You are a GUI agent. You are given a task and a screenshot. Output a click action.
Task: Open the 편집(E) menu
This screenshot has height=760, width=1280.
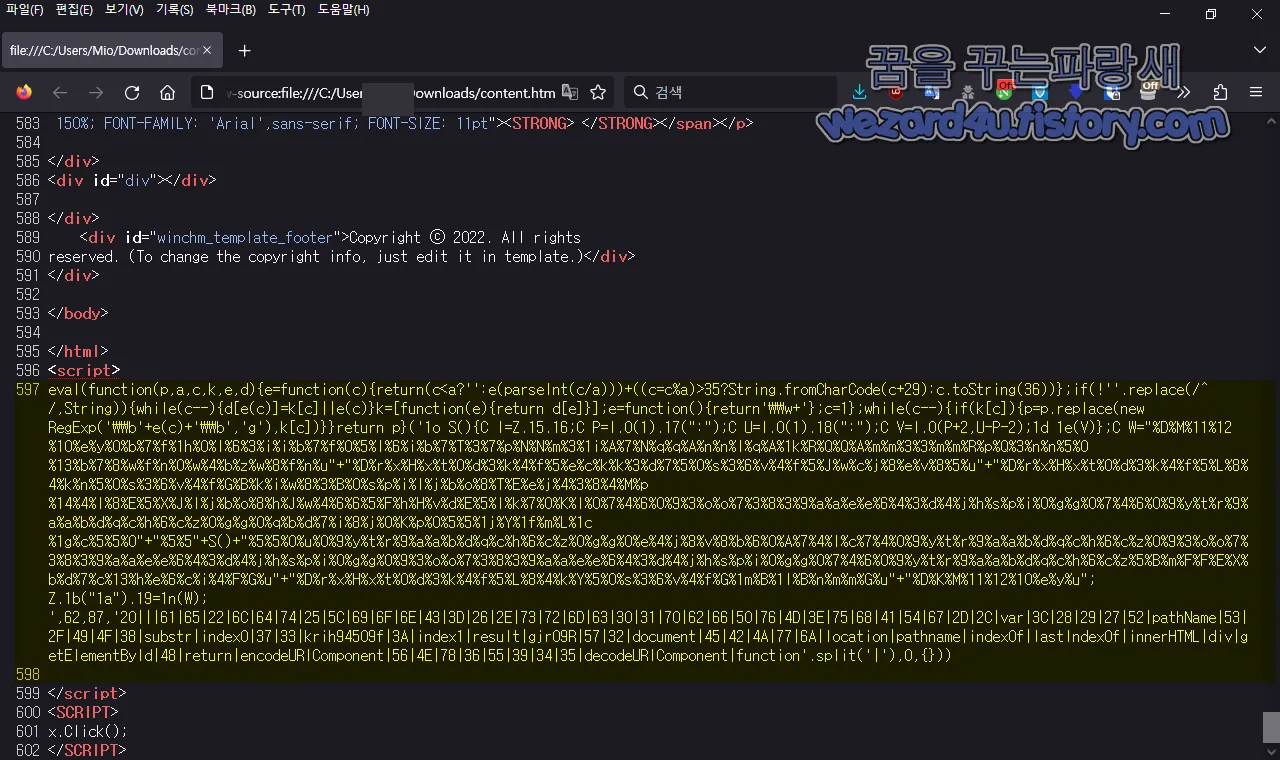click(74, 10)
